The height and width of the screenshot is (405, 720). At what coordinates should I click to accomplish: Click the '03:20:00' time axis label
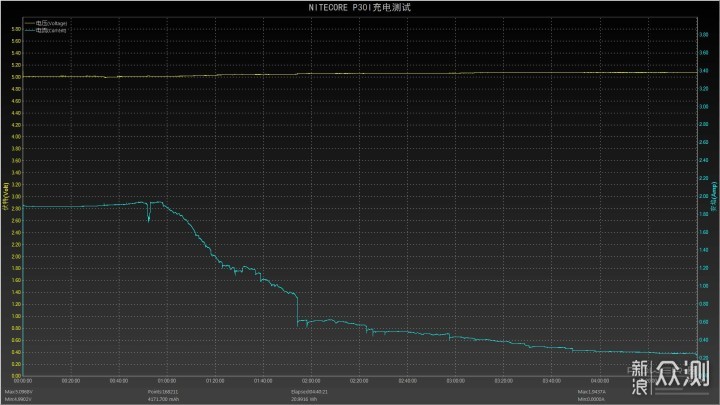click(504, 381)
